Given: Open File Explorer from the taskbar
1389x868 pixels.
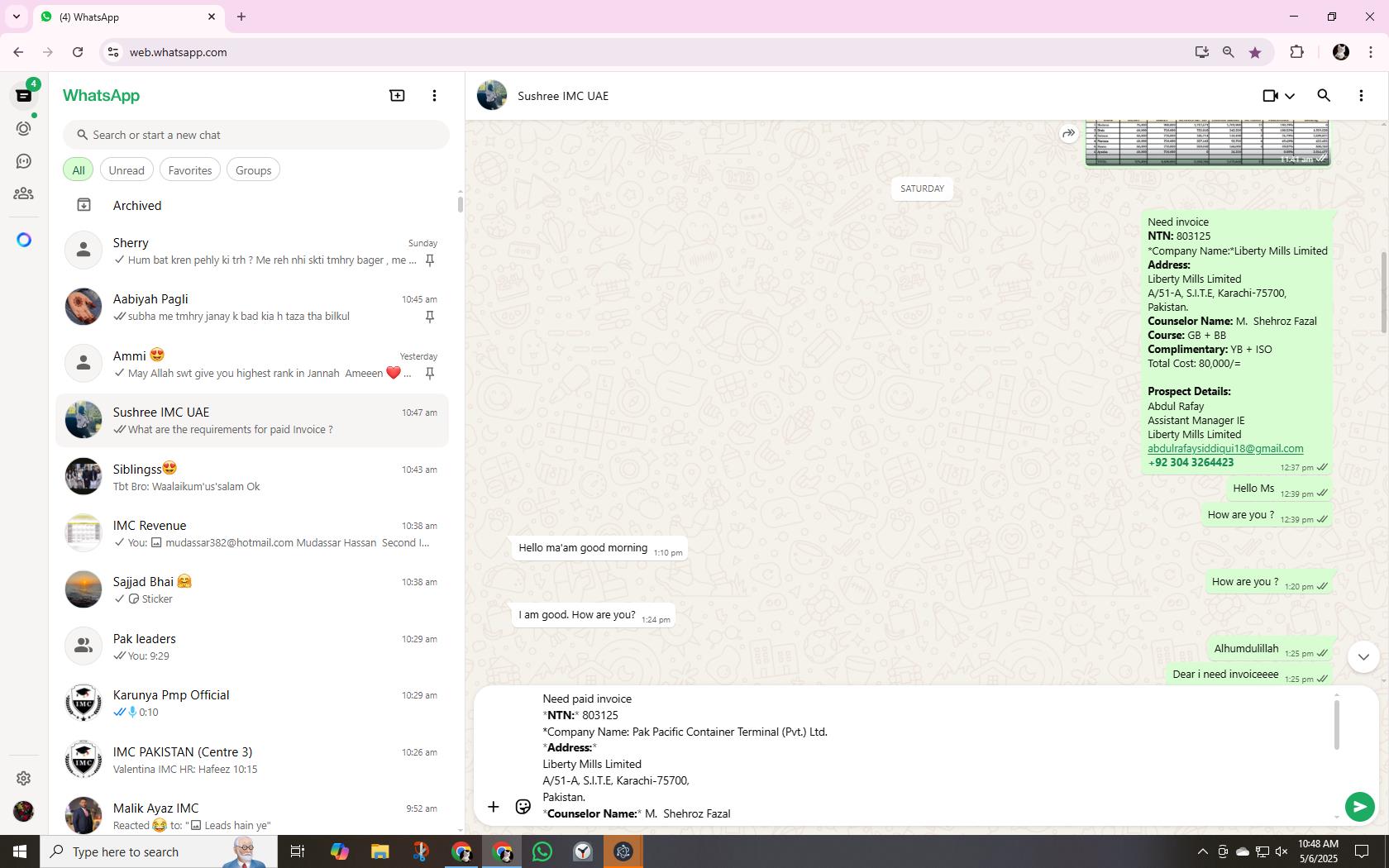Looking at the screenshot, I should click(379, 851).
